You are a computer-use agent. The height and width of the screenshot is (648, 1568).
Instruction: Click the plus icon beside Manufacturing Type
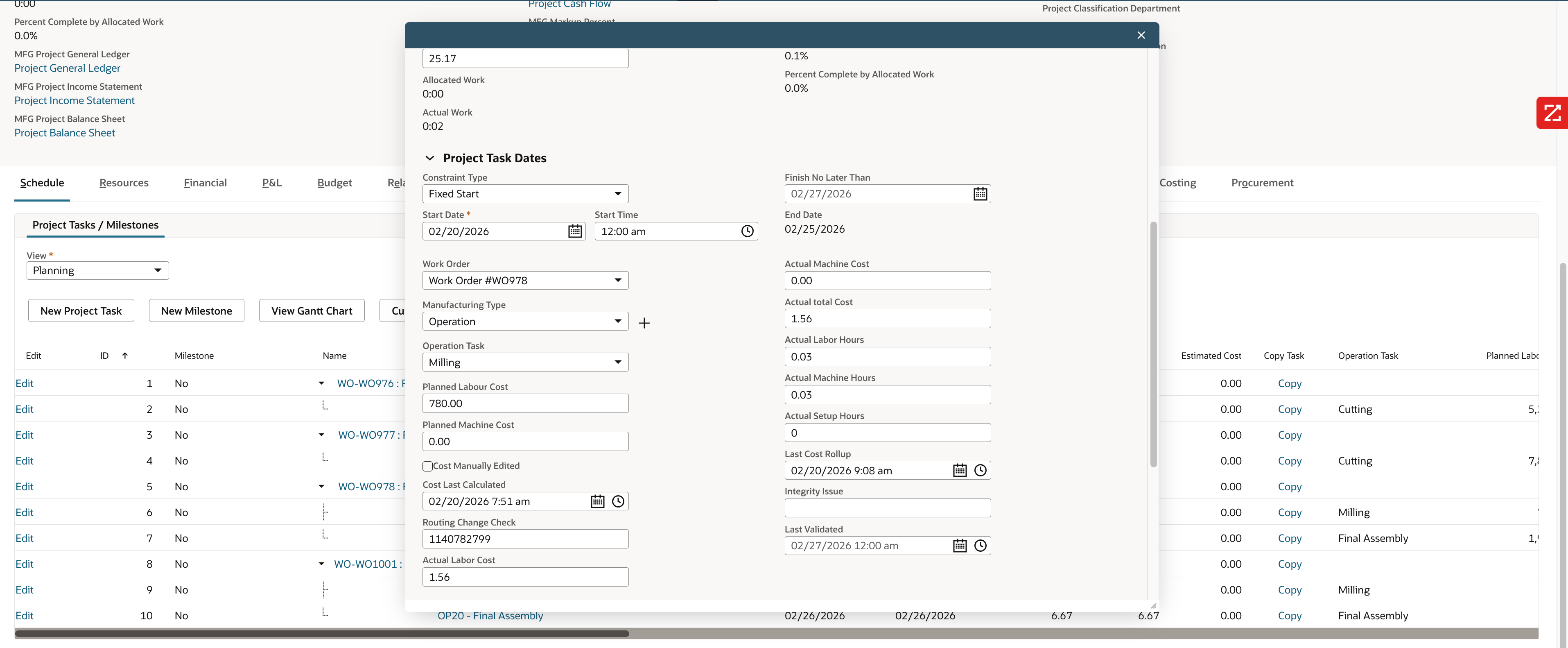[644, 323]
